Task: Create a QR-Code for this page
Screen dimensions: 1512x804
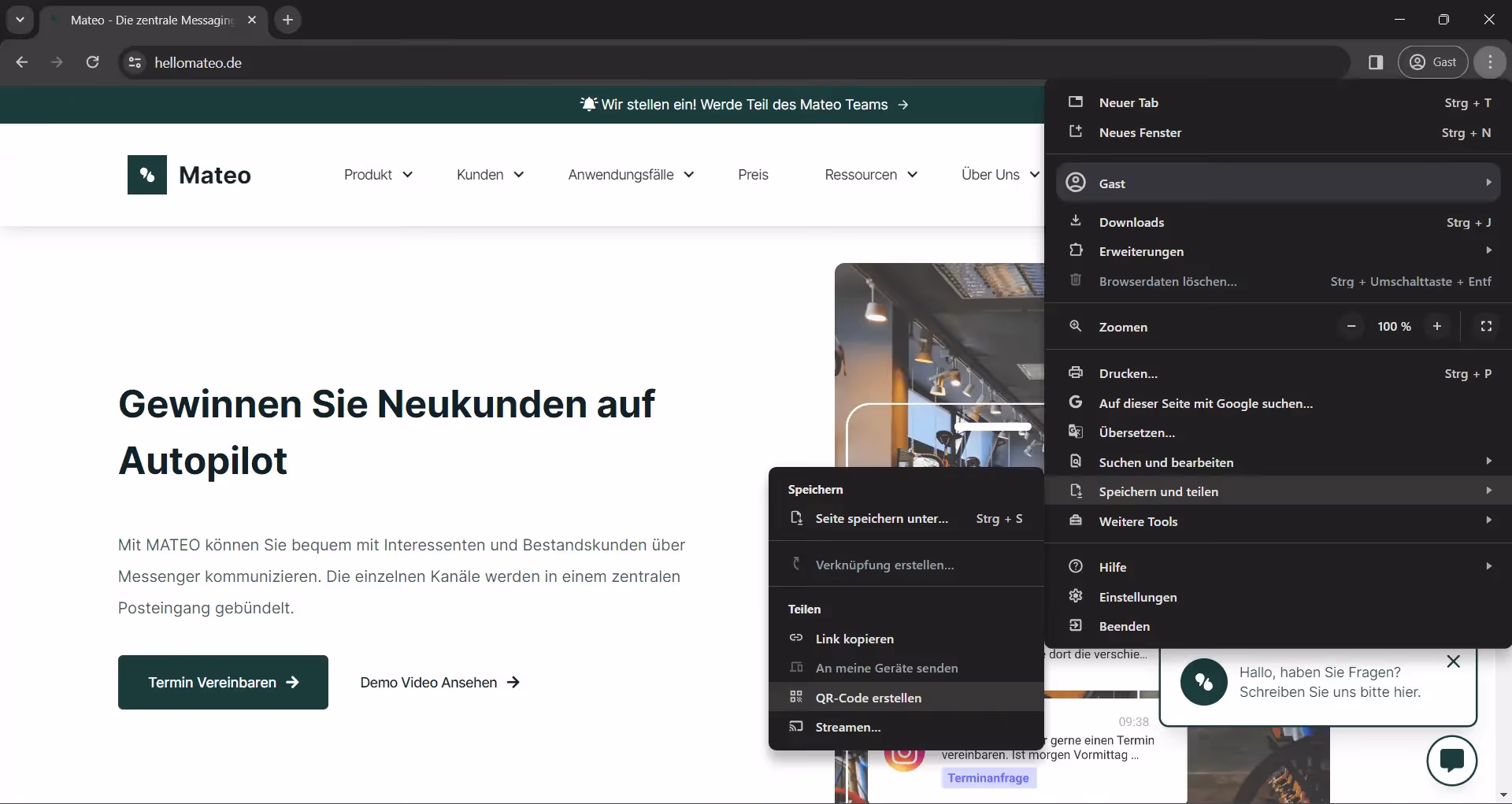Action: (867, 698)
